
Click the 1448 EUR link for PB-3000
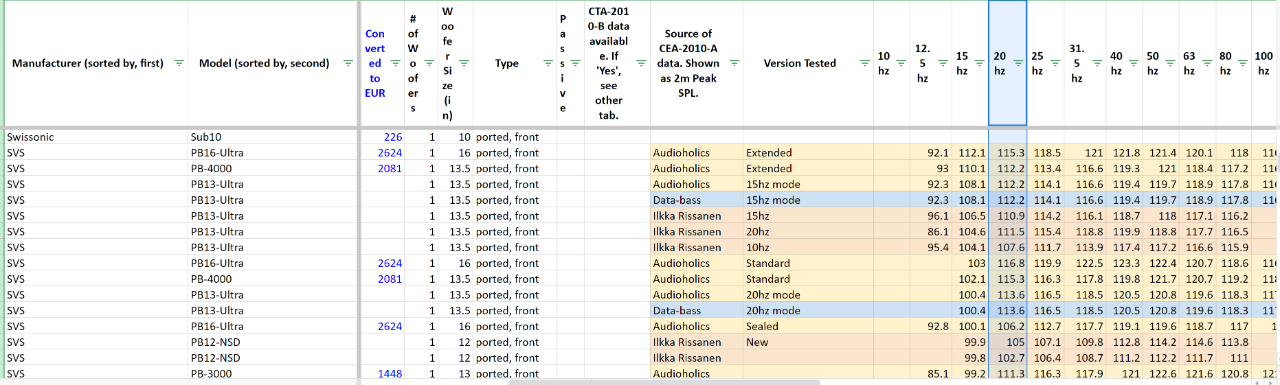pyautogui.click(x=389, y=374)
